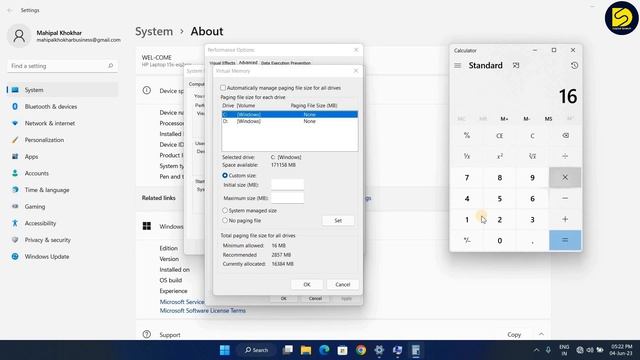This screenshot has width=640, height=360.
Task: Enable Automatically manage paging file size checkbox
Action: click(223, 88)
